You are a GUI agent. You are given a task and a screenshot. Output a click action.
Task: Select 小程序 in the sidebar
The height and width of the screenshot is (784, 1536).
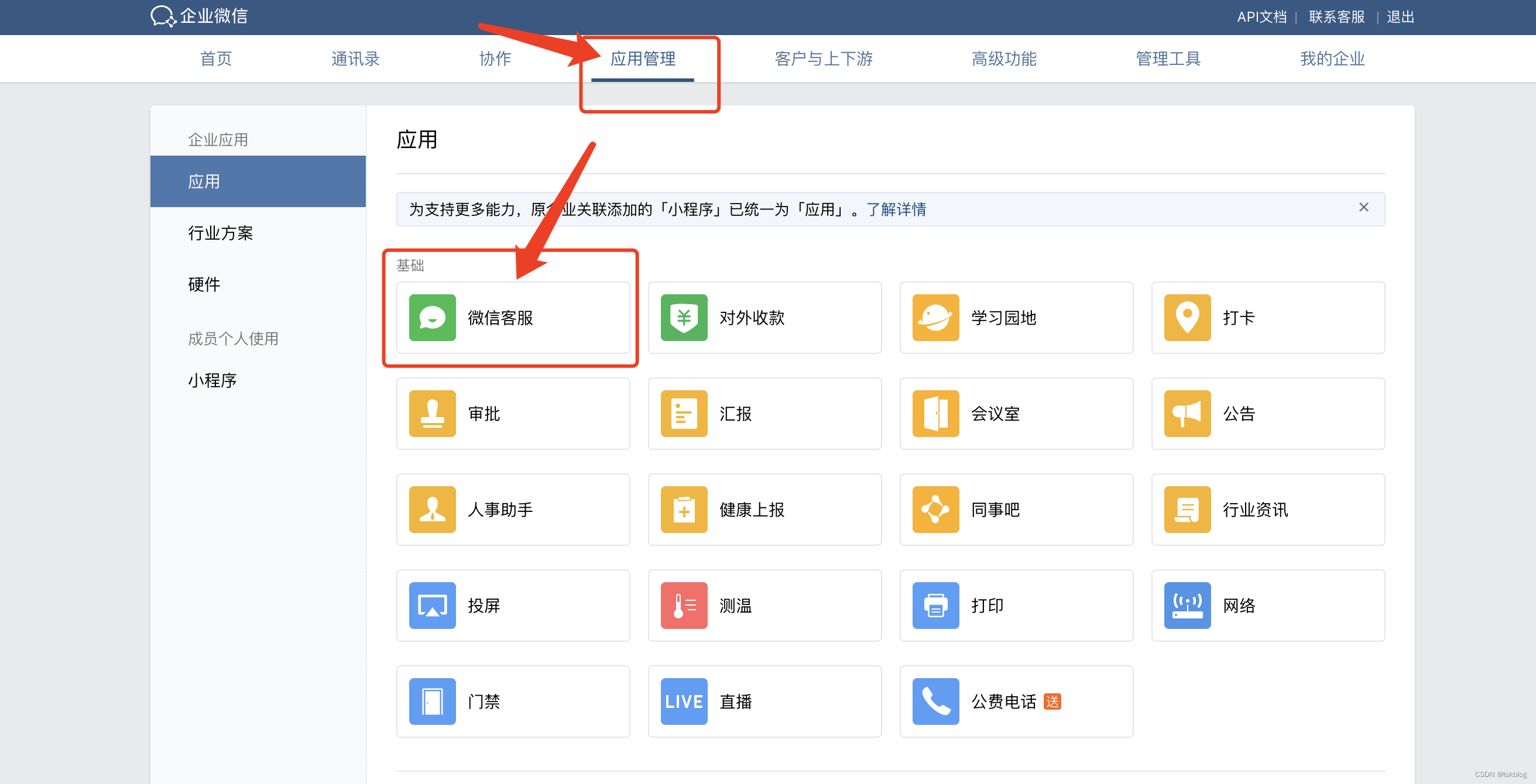point(212,380)
